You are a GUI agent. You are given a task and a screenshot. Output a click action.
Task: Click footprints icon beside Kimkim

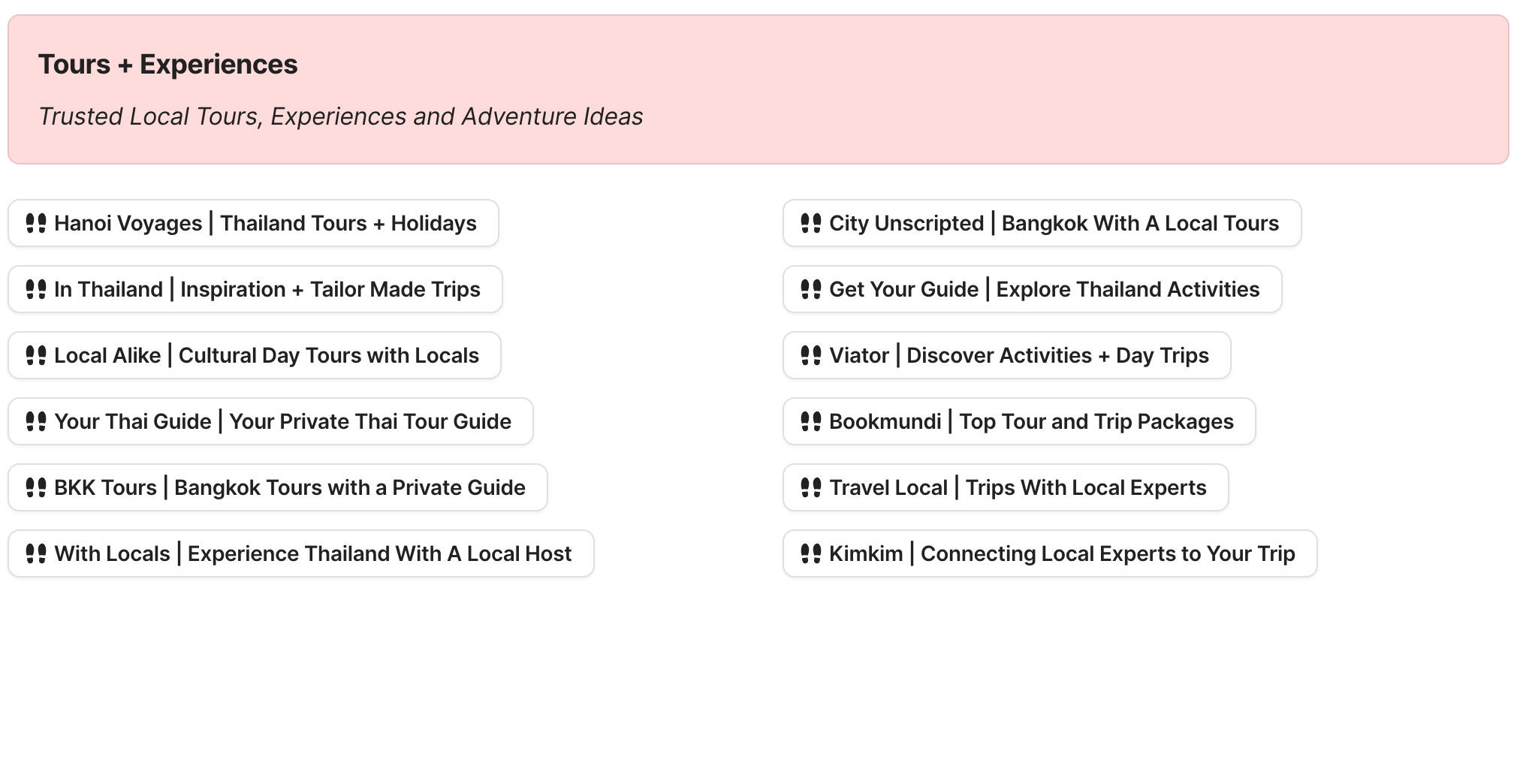[811, 553]
